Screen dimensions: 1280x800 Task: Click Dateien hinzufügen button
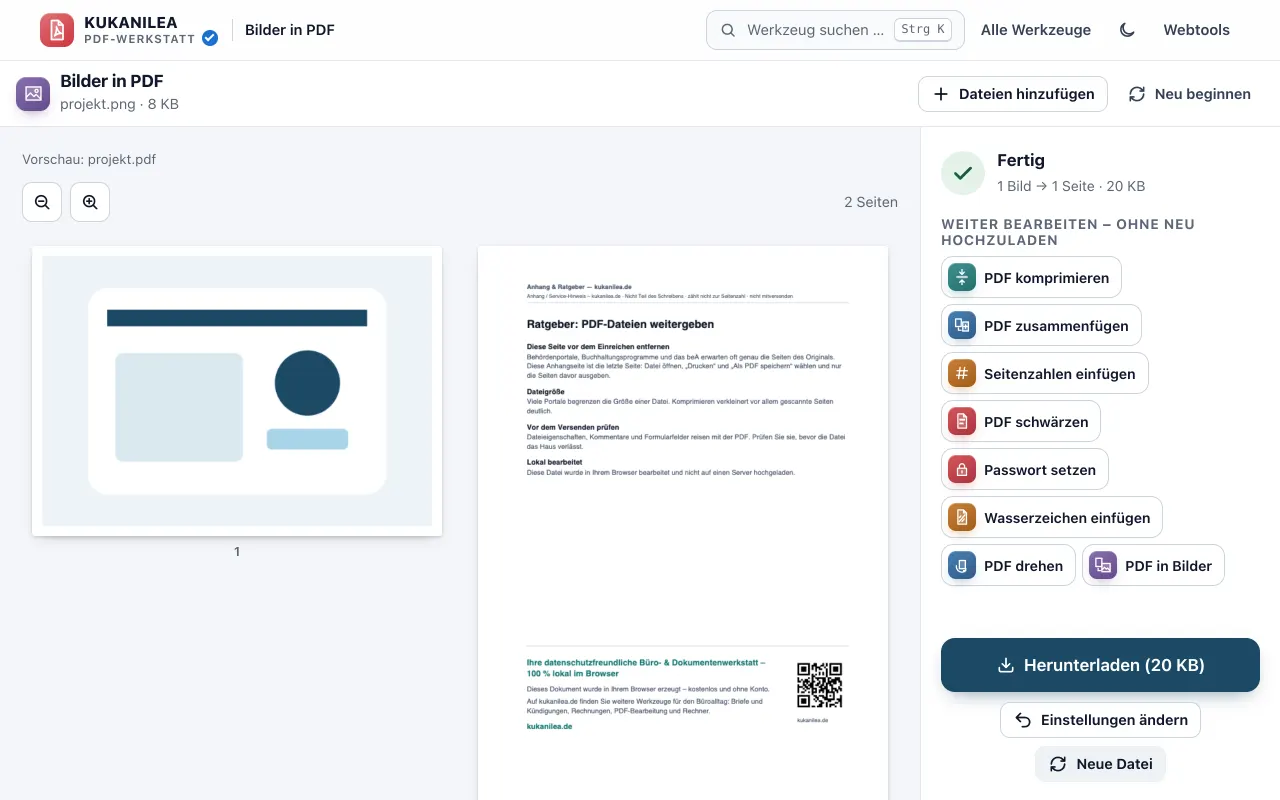point(1013,94)
